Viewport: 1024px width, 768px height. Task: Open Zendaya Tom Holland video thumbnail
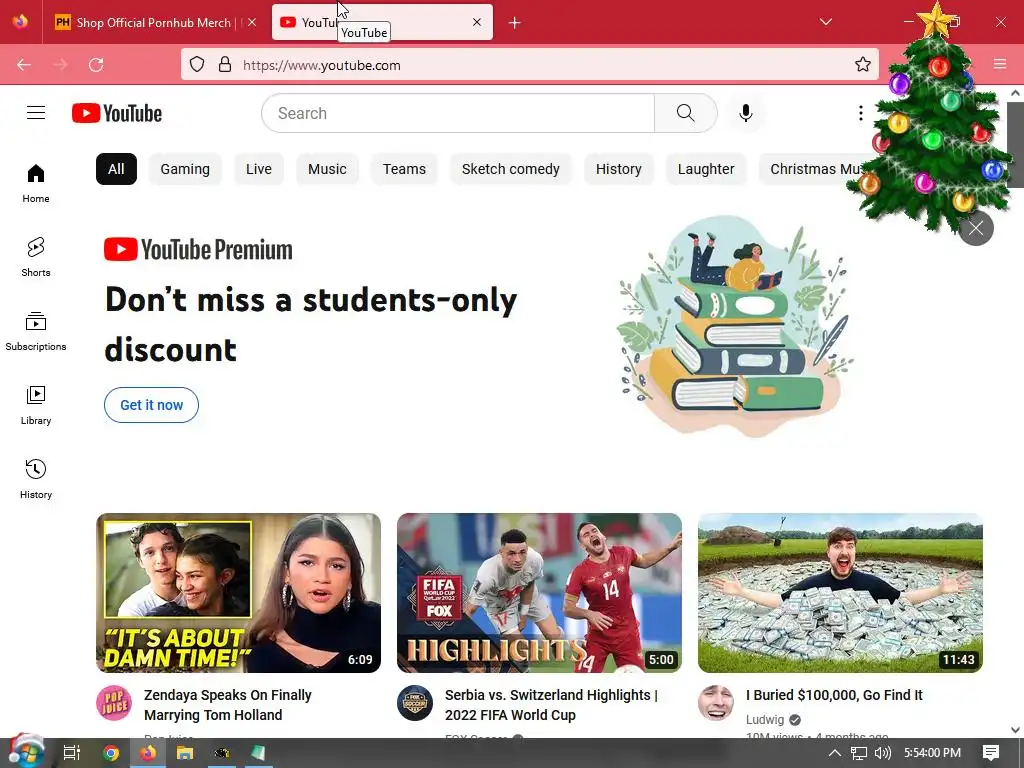coord(238,593)
